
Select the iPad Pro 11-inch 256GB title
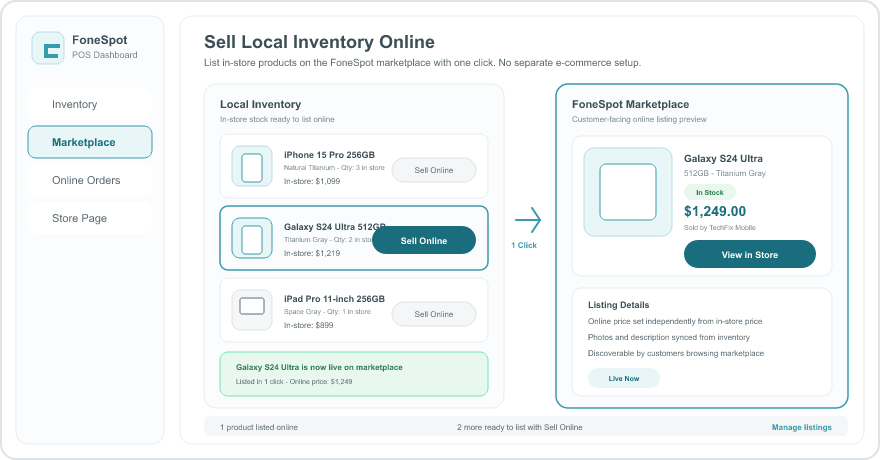(334, 299)
